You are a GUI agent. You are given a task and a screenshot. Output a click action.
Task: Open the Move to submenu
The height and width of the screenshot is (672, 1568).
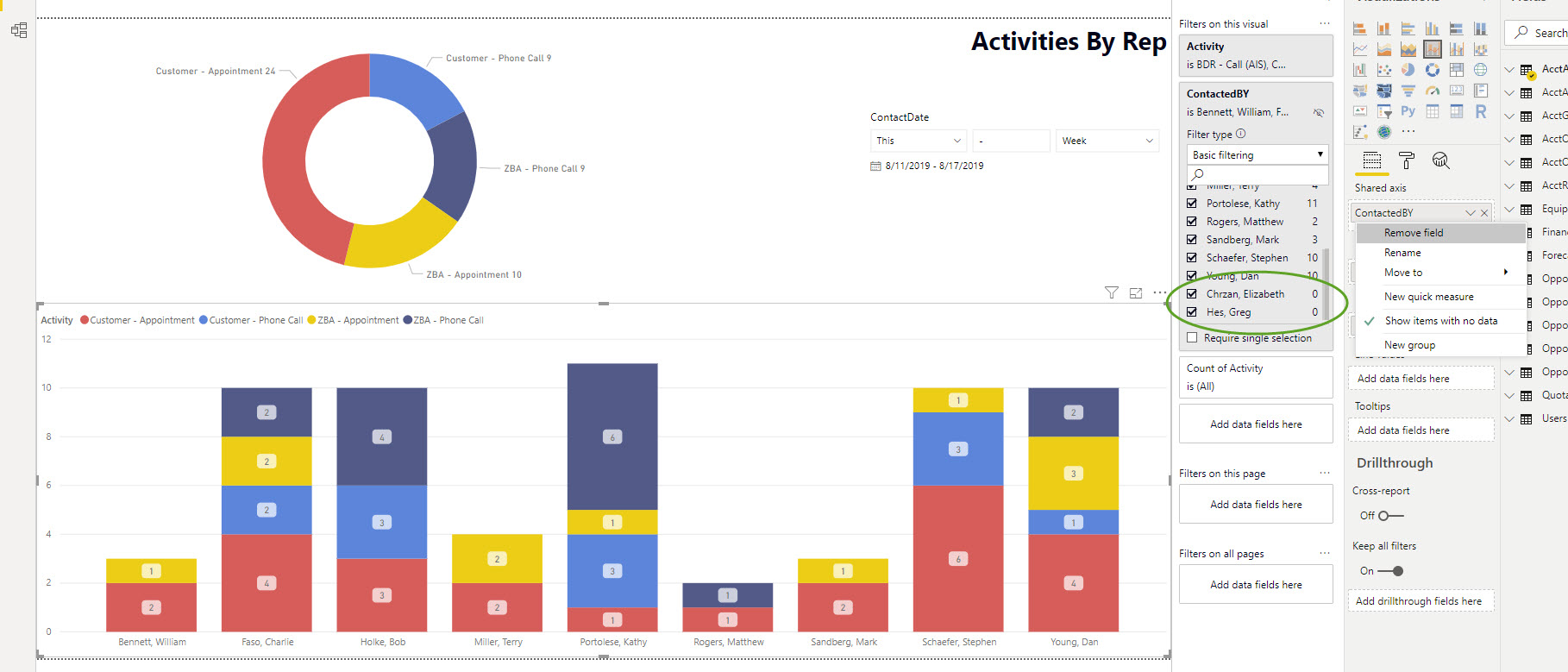point(1440,273)
